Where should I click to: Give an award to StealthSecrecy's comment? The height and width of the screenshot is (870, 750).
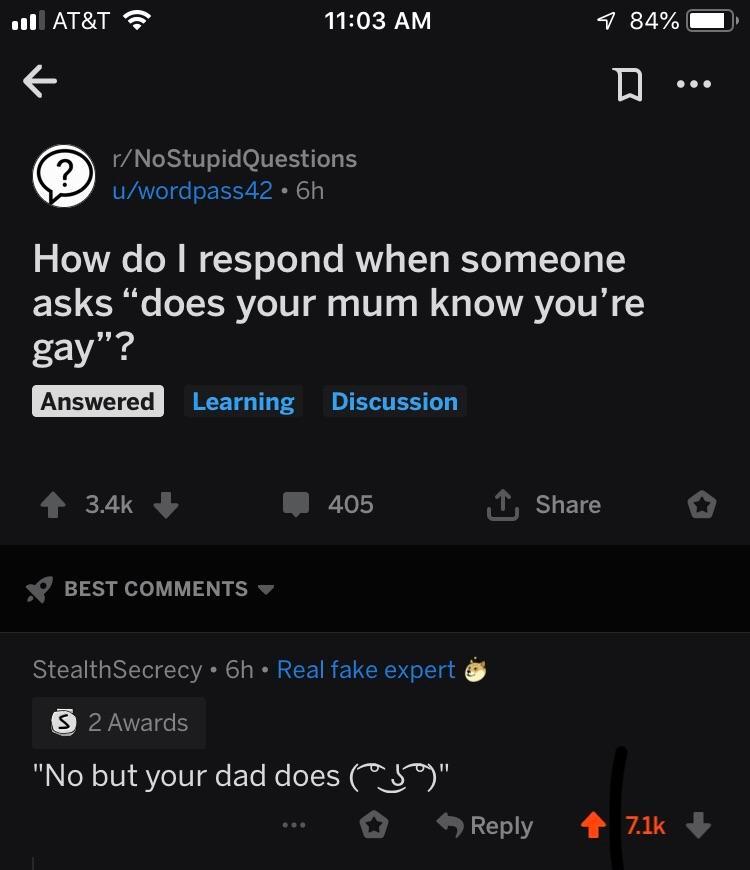tap(374, 826)
